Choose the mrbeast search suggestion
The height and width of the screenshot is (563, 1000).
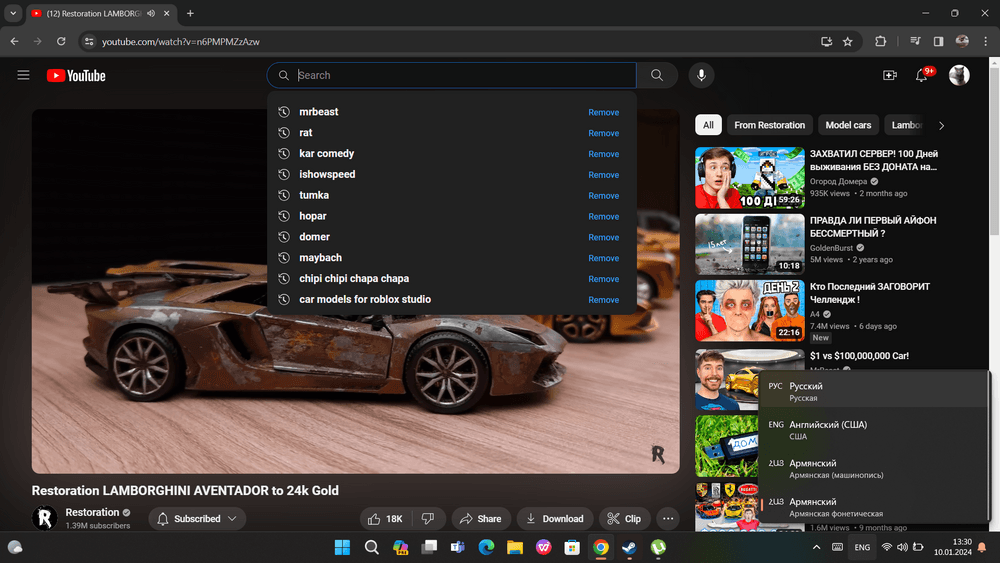(x=319, y=112)
